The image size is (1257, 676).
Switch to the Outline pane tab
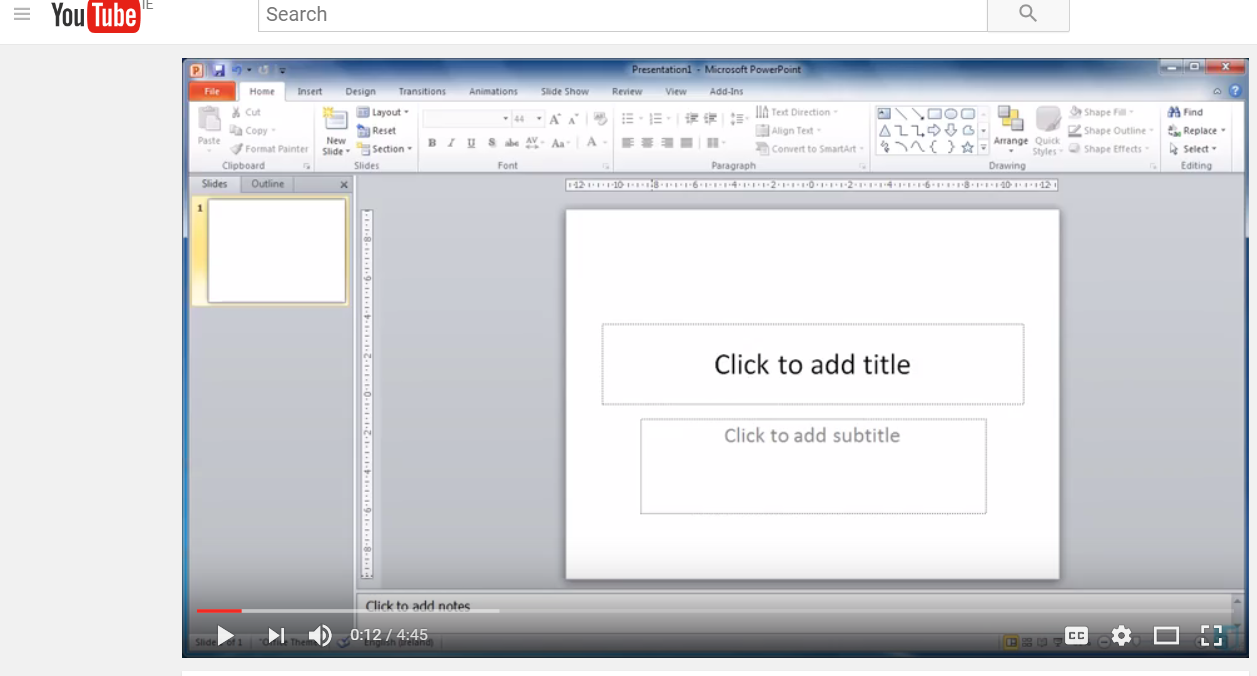coord(267,184)
